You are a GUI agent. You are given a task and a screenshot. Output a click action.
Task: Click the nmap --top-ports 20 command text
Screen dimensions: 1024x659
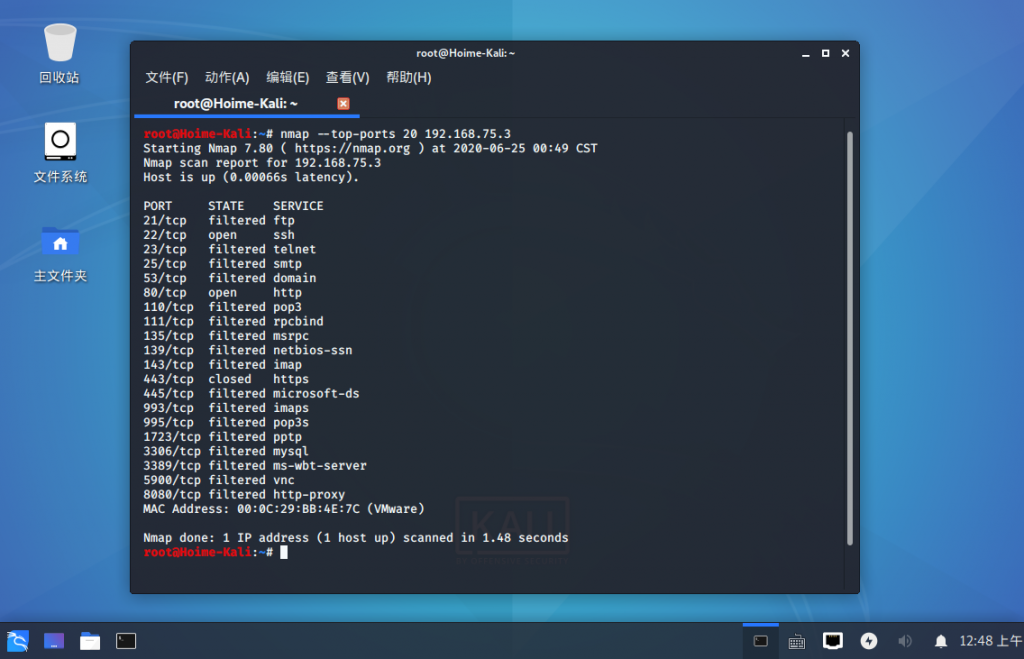point(396,134)
